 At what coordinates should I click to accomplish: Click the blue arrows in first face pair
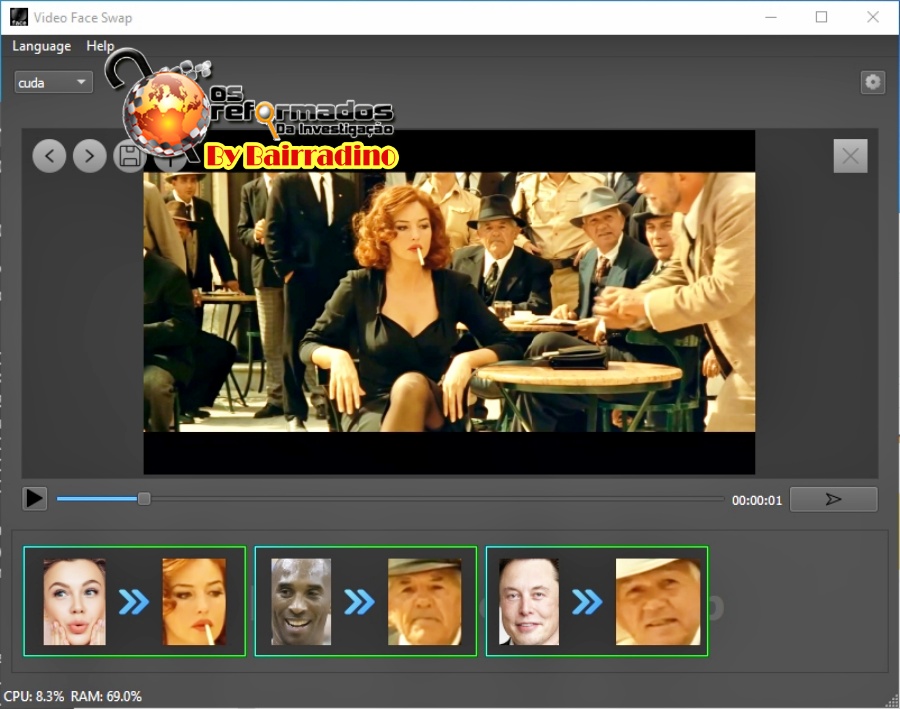point(134,602)
